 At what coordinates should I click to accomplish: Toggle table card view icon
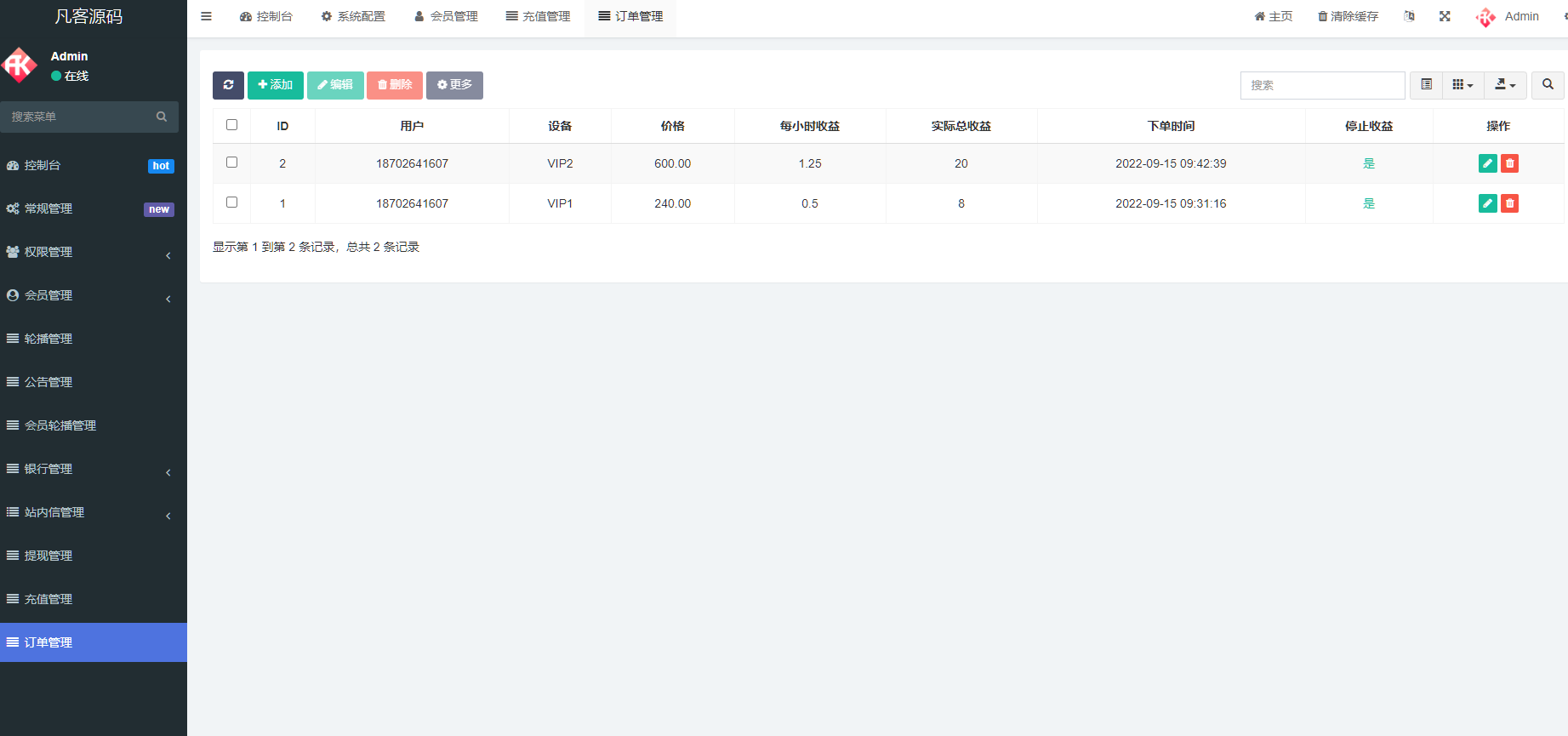click(x=1427, y=85)
